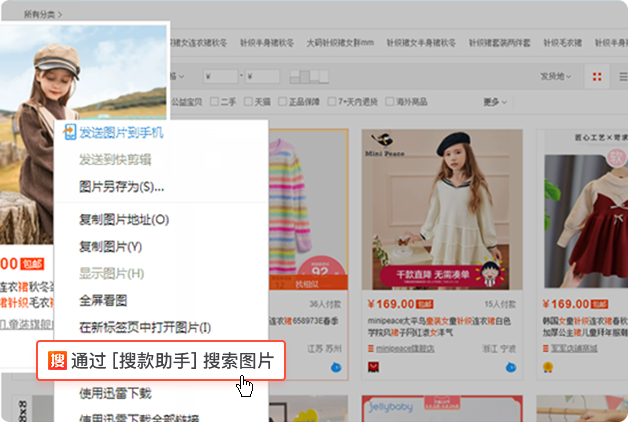
Task: Click 15人付款 sales count text
Action: tap(500, 304)
